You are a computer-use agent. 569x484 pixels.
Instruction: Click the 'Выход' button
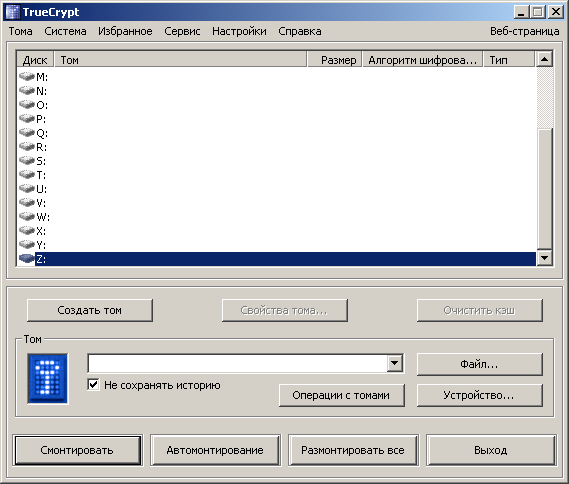pos(491,450)
